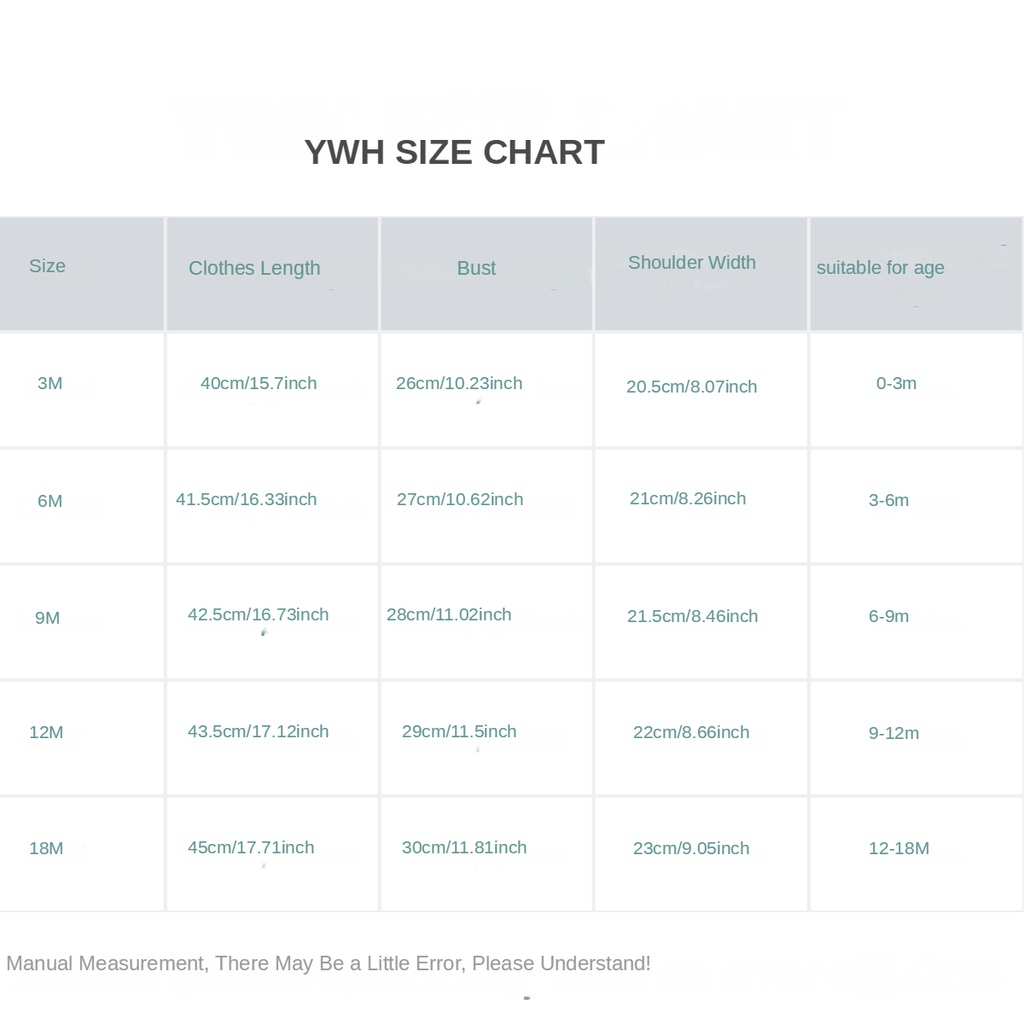The height and width of the screenshot is (1024, 1024).
Task: Click the 3M size row label
Action: coord(50,383)
